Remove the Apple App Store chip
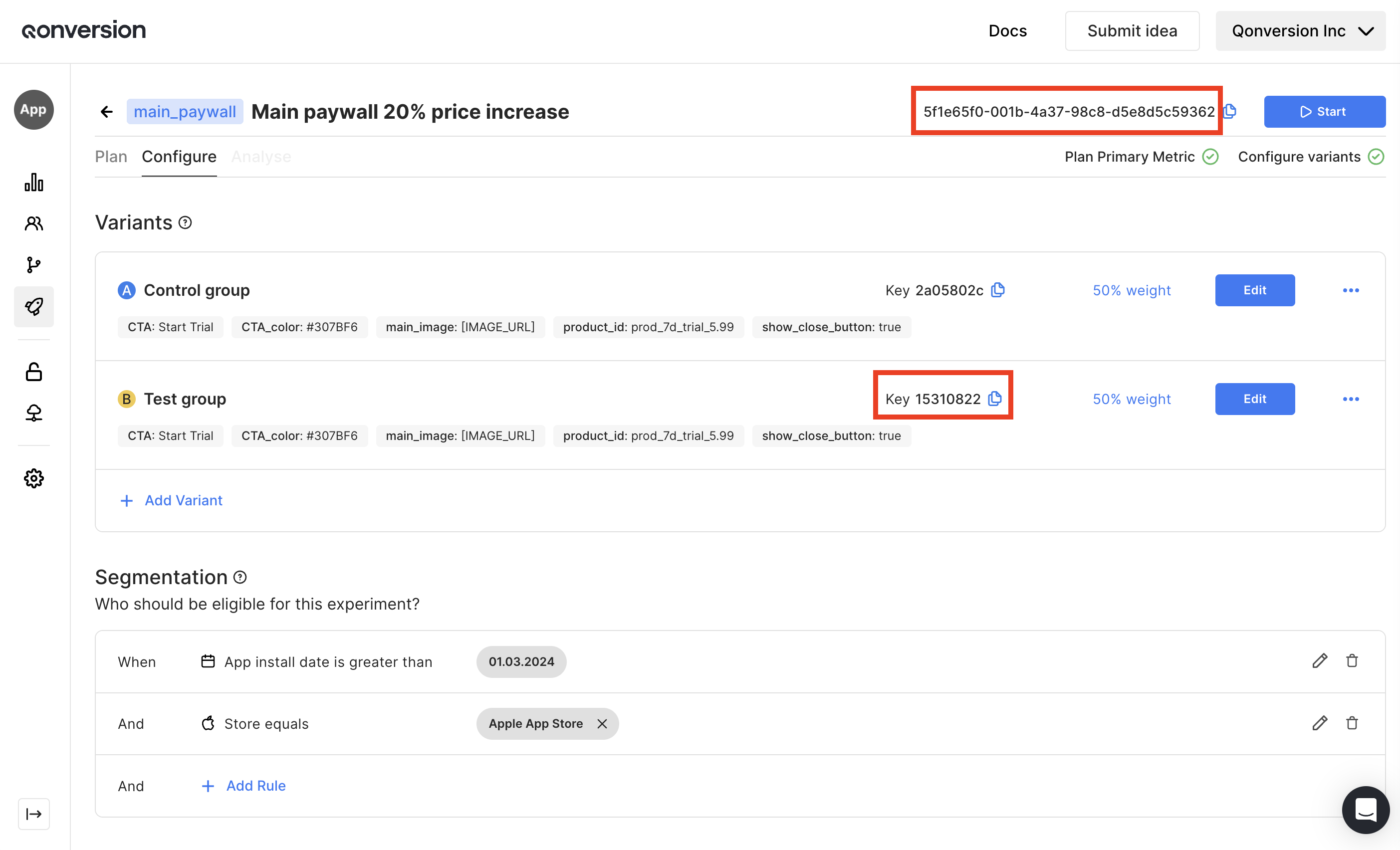The height and width of the screenshot is (850, 1400). point(602,723)
